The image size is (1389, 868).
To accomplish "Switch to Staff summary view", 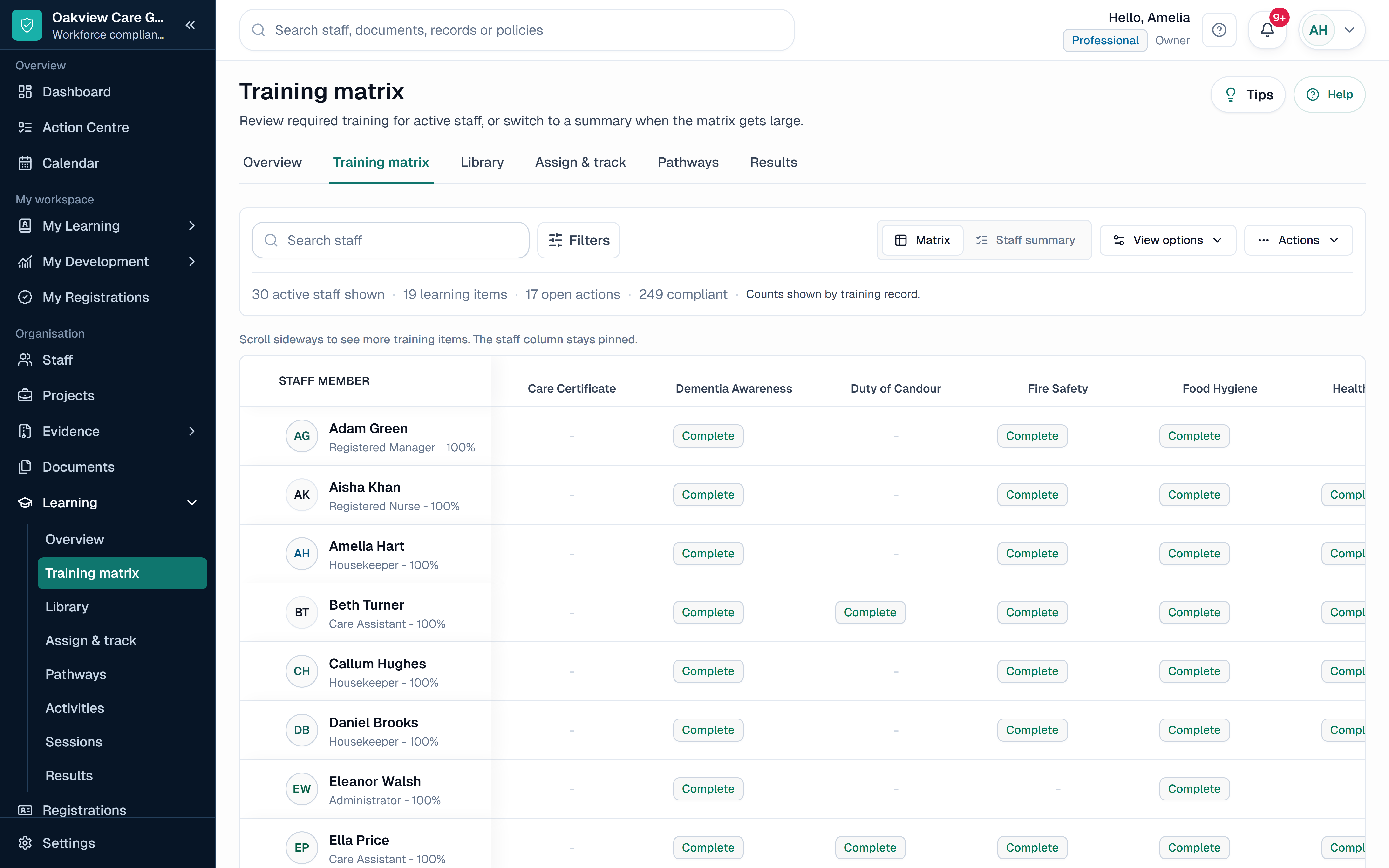I will (1025, 240).
